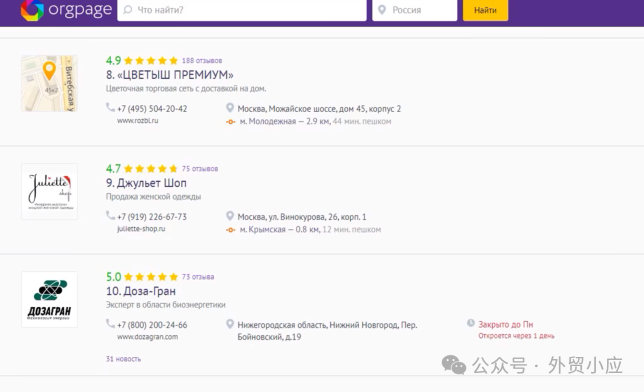Click the location pin icon beside Россия
Viewport: 644px width, 392px height.
coord(382,9)
